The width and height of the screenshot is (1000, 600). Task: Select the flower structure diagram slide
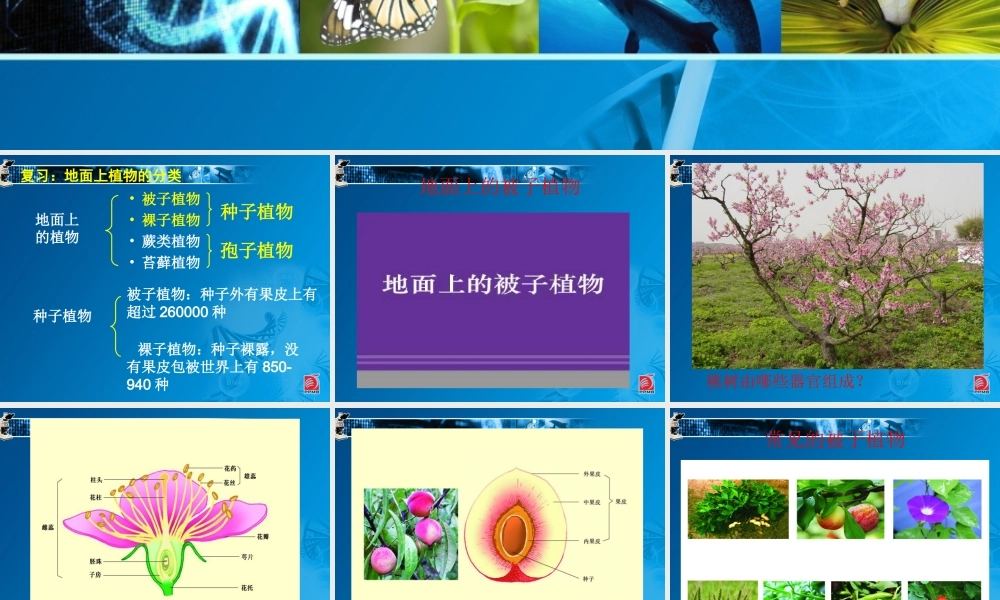(165, 504)
